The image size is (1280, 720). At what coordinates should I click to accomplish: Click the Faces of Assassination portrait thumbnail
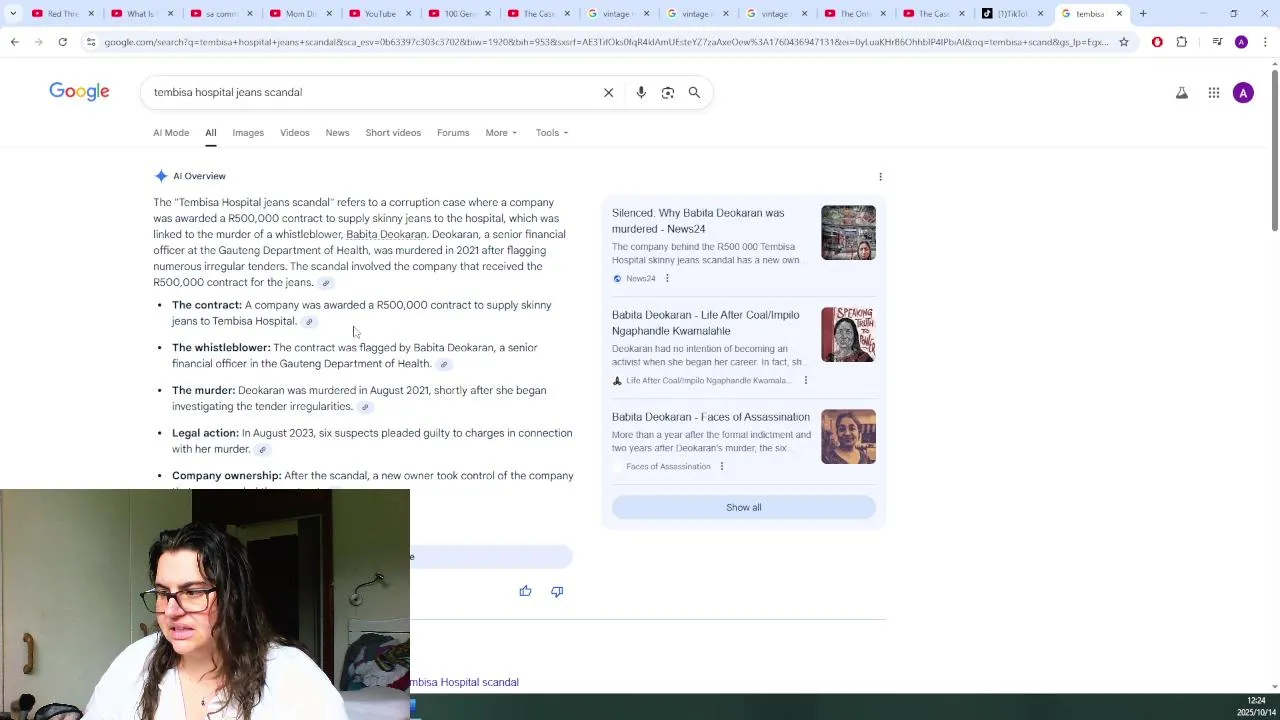[848, 436]
